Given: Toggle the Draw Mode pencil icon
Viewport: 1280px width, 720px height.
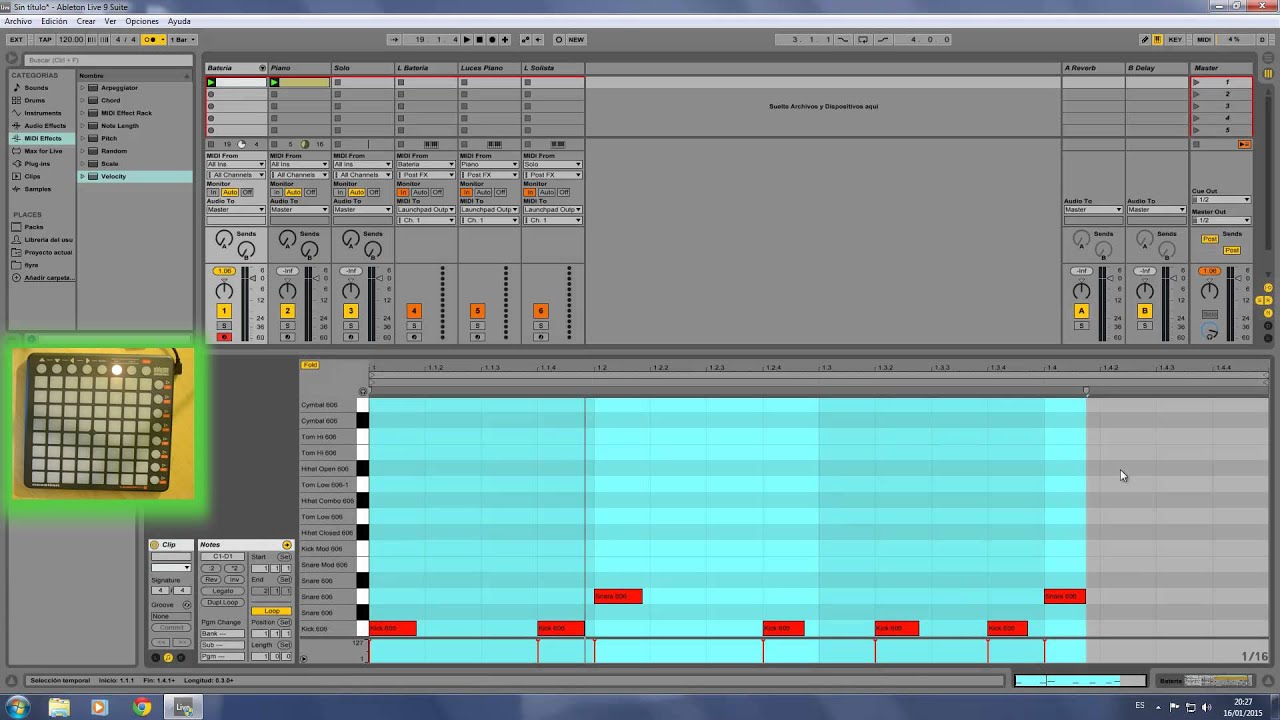Looking at the screenshot, I should tap(1145, 40).
